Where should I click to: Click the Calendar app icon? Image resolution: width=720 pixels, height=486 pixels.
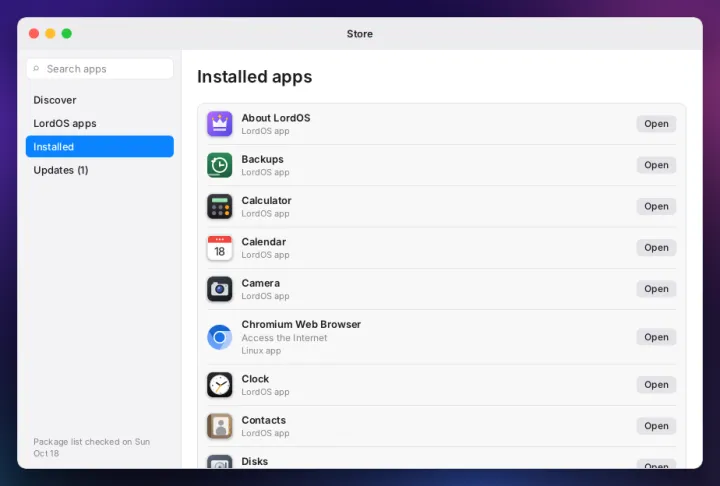click(219, 248)
